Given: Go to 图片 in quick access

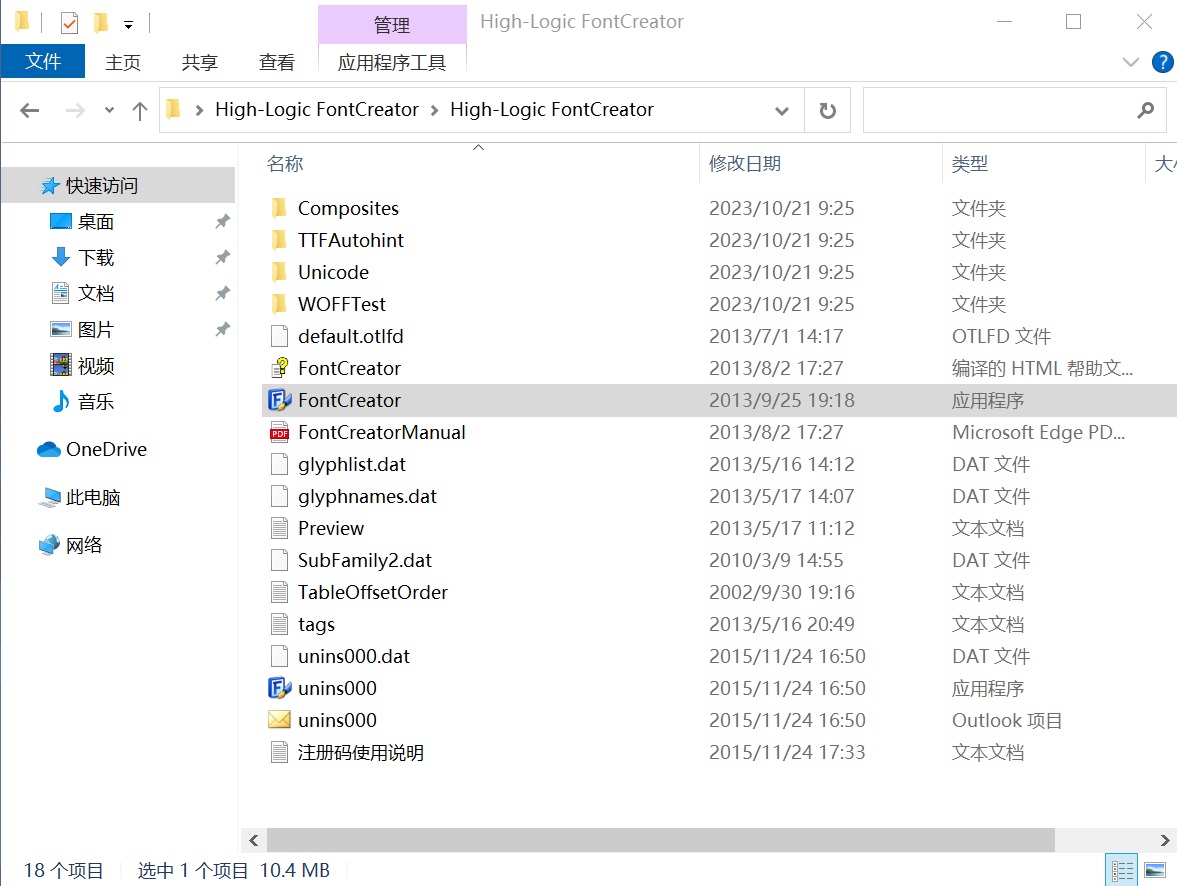Looking at the screenshot, I should 82,330.
